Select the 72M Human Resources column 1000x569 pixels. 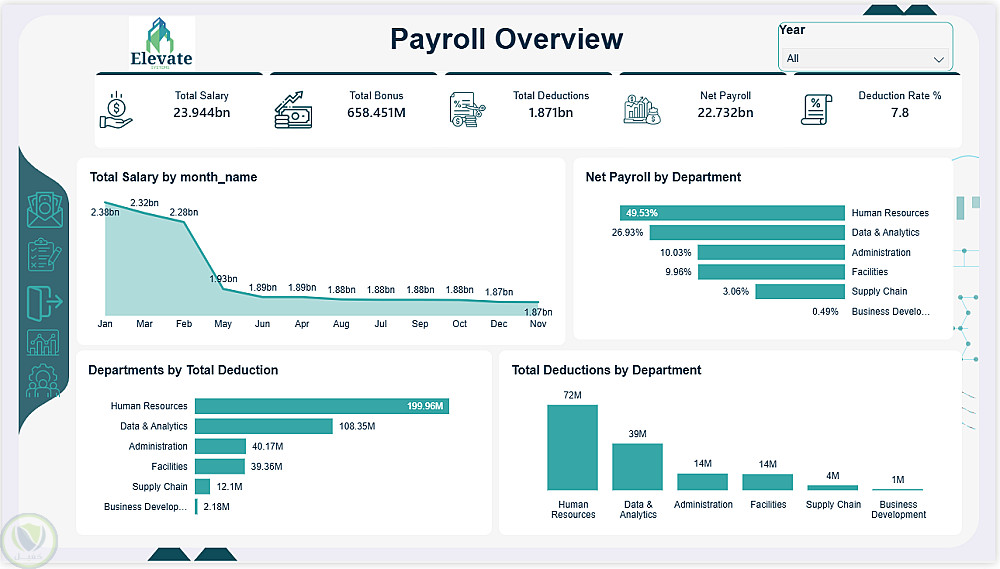573,447
